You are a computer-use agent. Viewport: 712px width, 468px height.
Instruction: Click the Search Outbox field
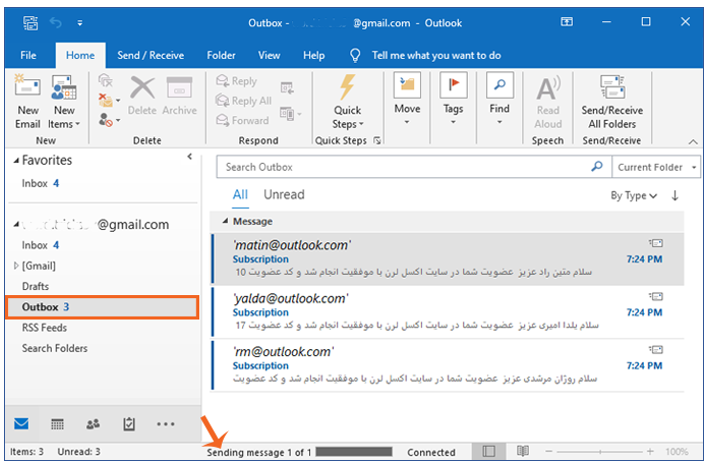tap(404, 167)
